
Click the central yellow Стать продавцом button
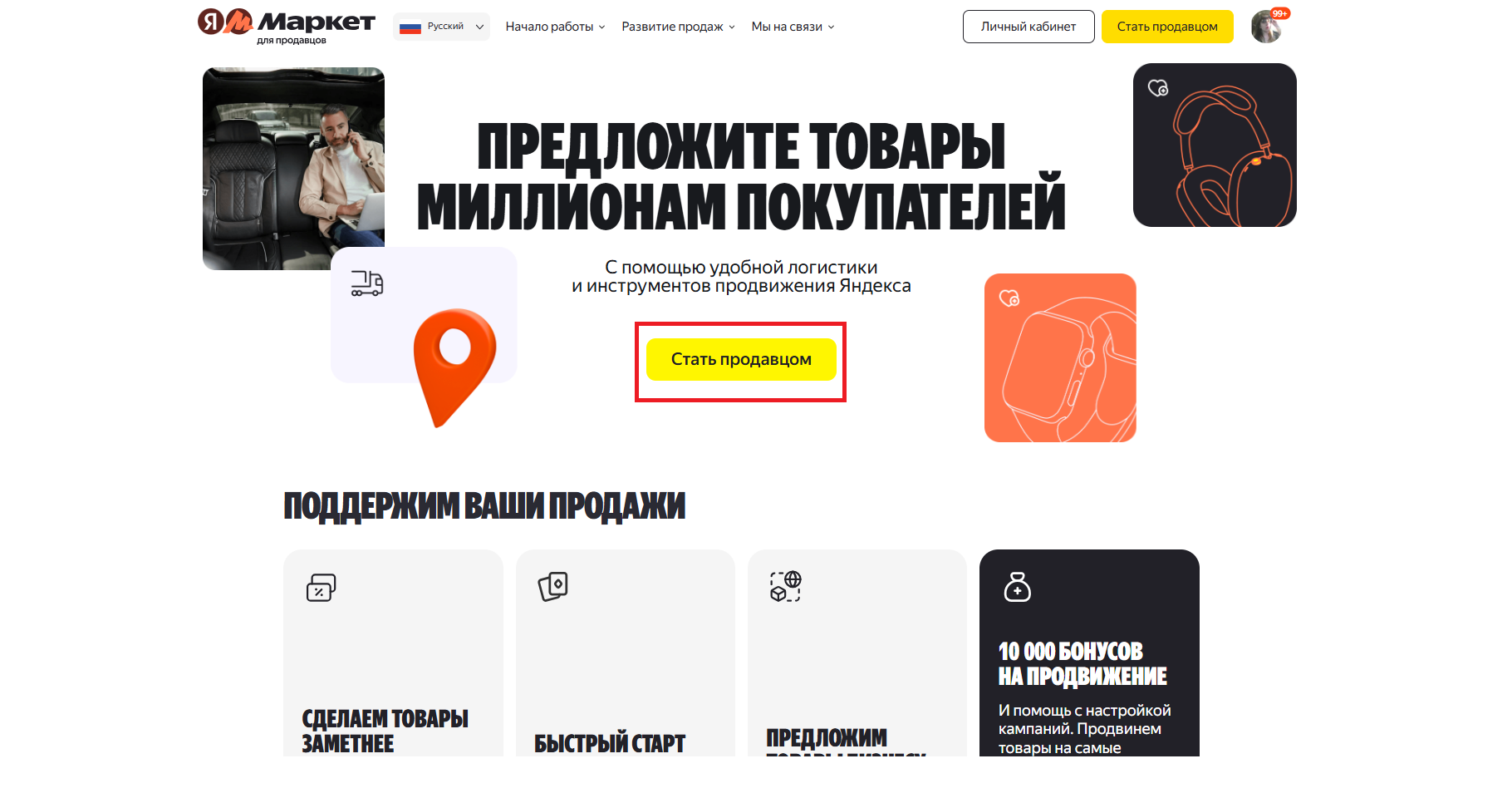tap(741, 359)
